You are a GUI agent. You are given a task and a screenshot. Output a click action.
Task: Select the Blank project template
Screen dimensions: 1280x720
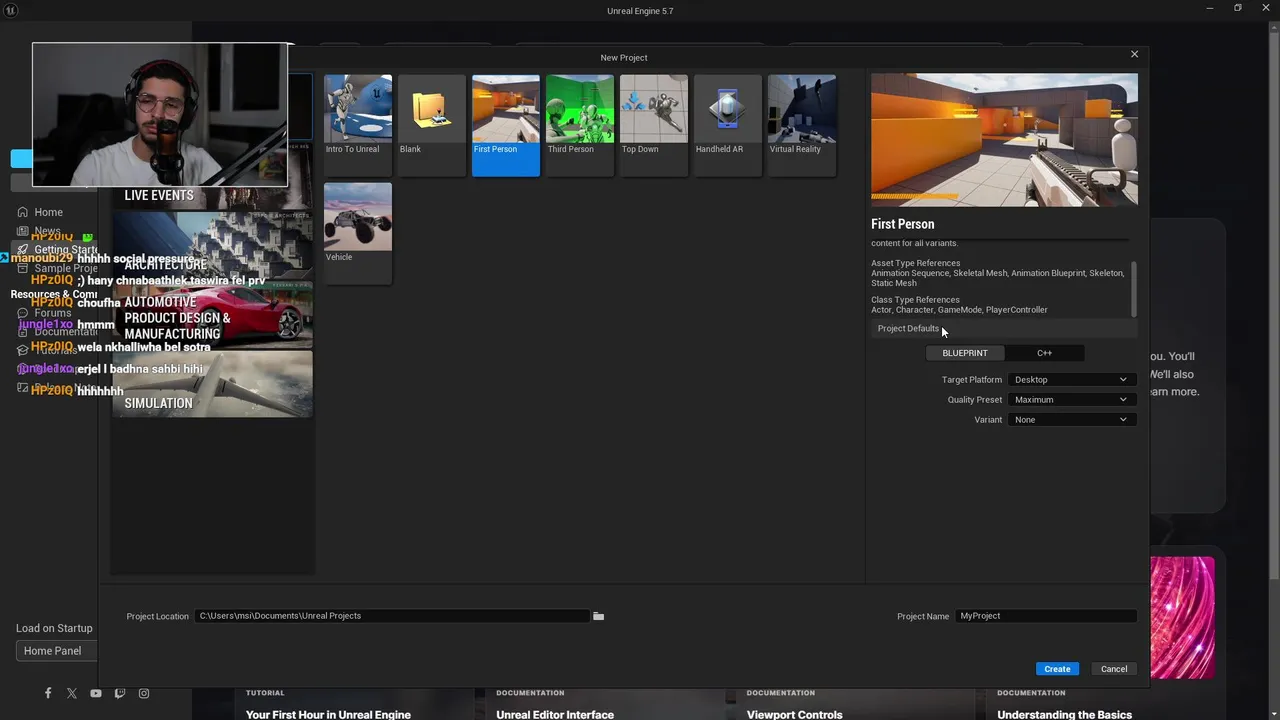(432, 125)
